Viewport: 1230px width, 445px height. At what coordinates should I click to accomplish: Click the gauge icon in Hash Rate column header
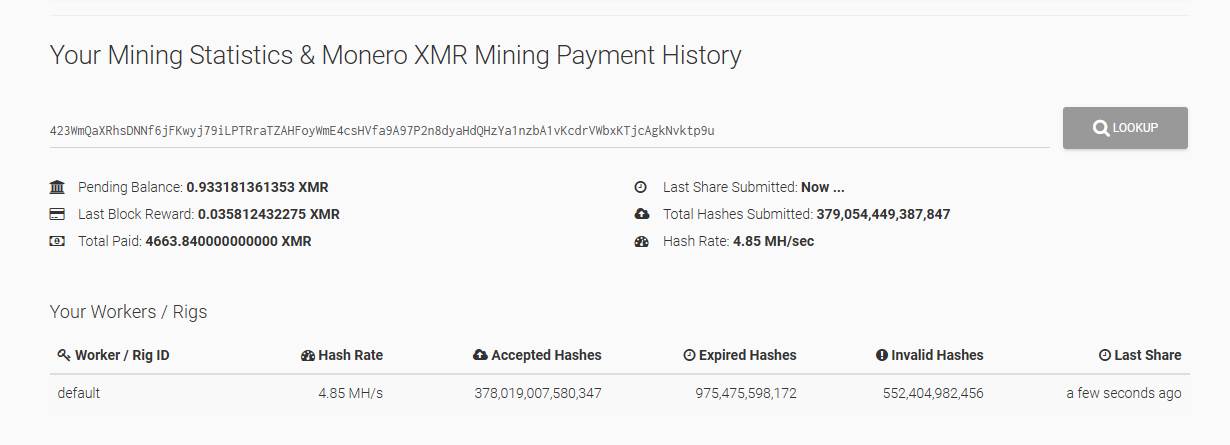pos(307,355)
